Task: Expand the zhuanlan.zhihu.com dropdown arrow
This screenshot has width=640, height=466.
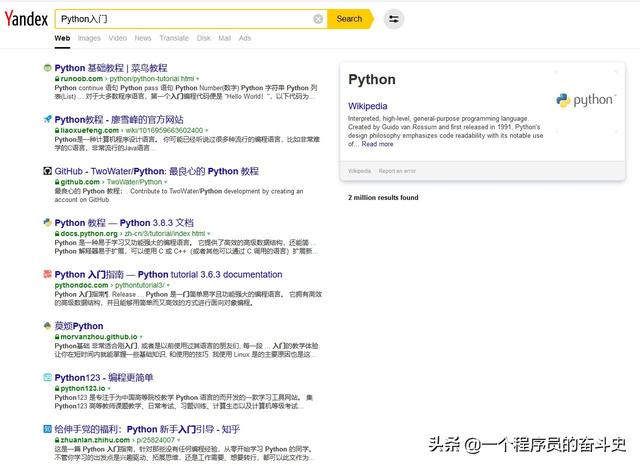Action: [x=178, y=440]
